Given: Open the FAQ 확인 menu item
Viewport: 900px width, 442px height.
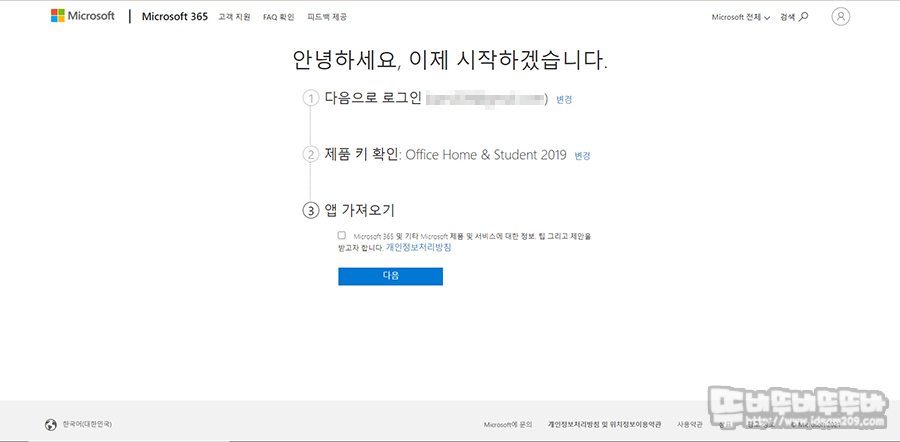Looking at the screenshot, I should pyautogui.click(x=278, y=17).
